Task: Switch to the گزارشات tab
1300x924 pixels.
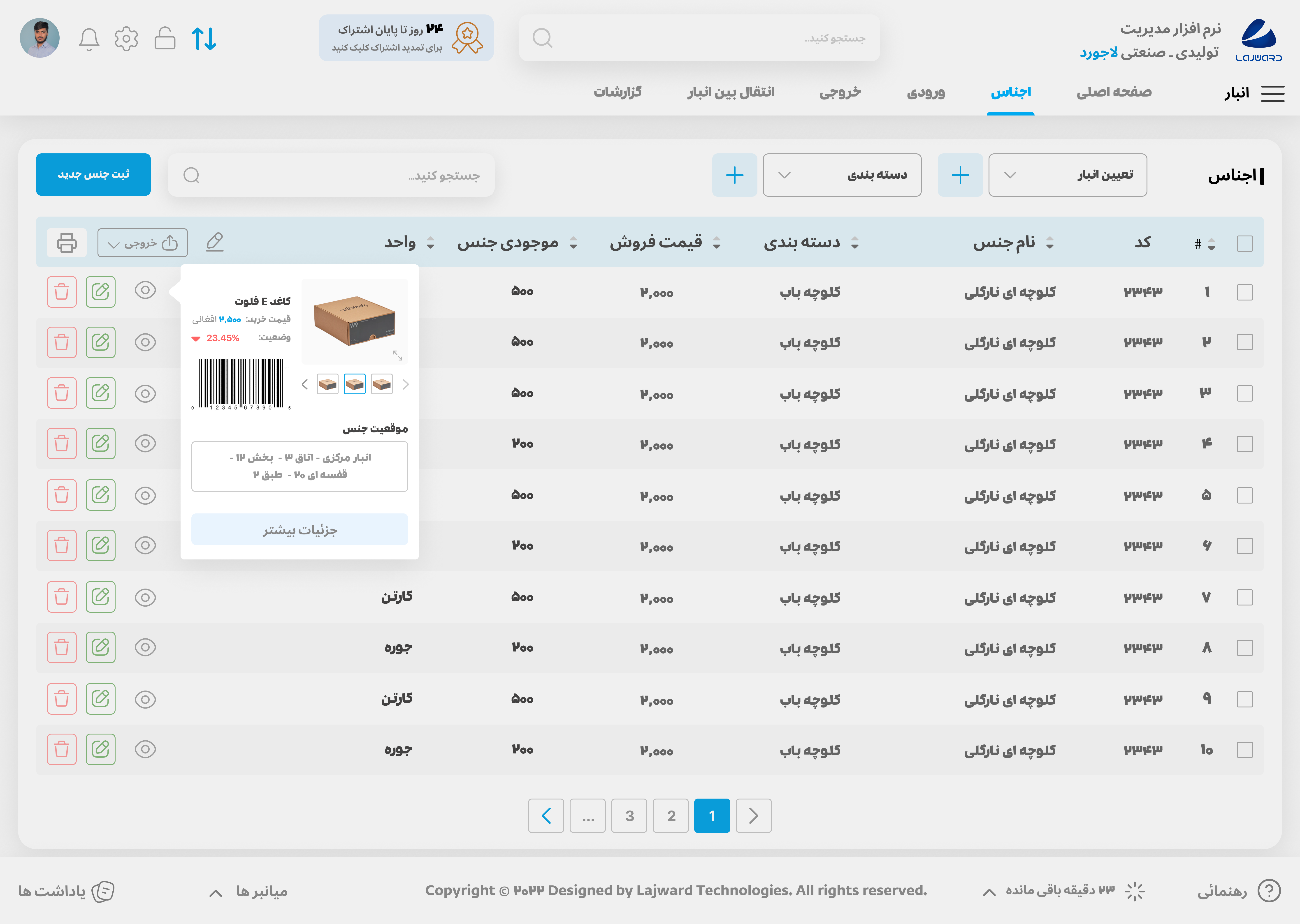Action: pyautogui.click(x=617, y=92)
